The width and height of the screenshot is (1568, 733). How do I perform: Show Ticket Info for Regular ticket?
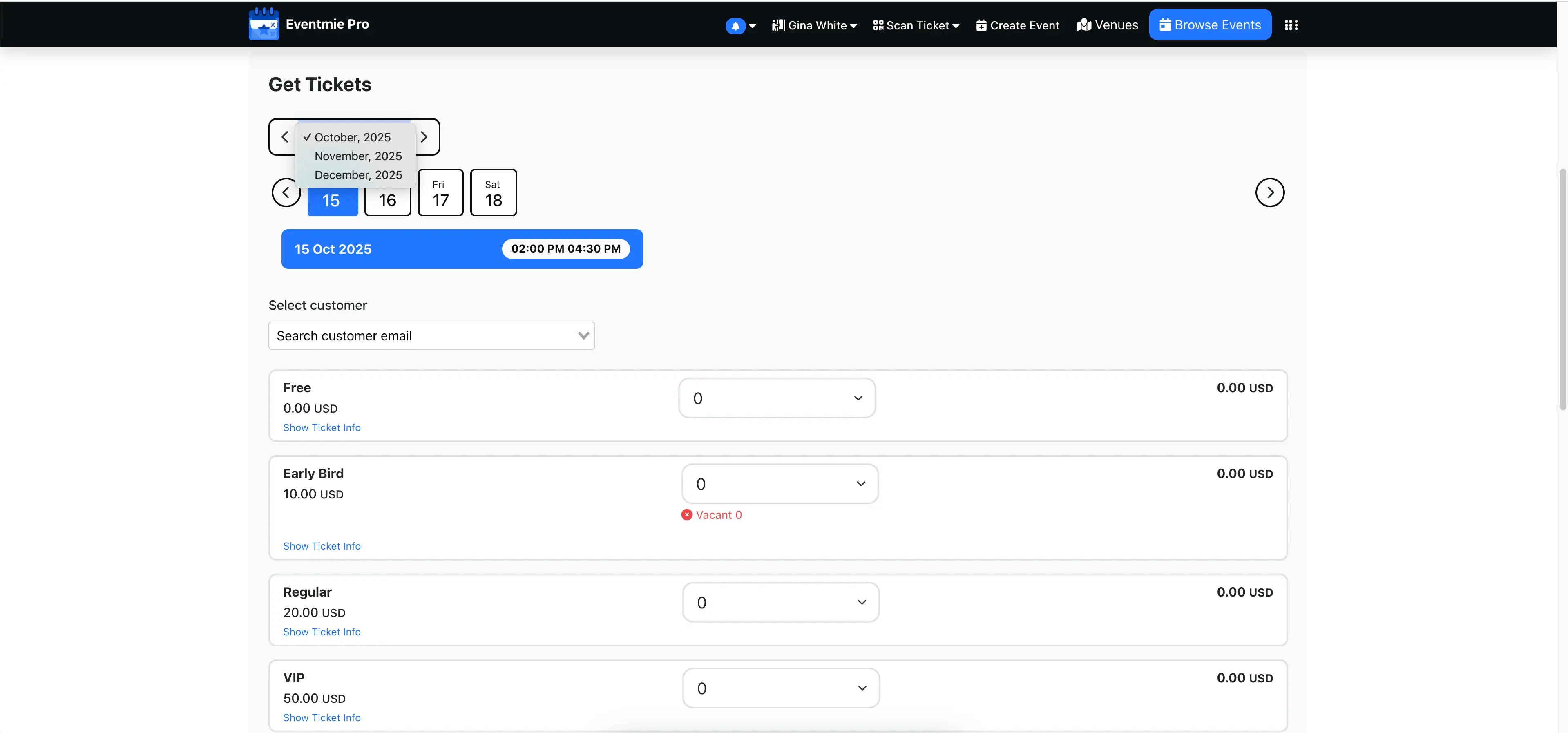pos(322,632)
